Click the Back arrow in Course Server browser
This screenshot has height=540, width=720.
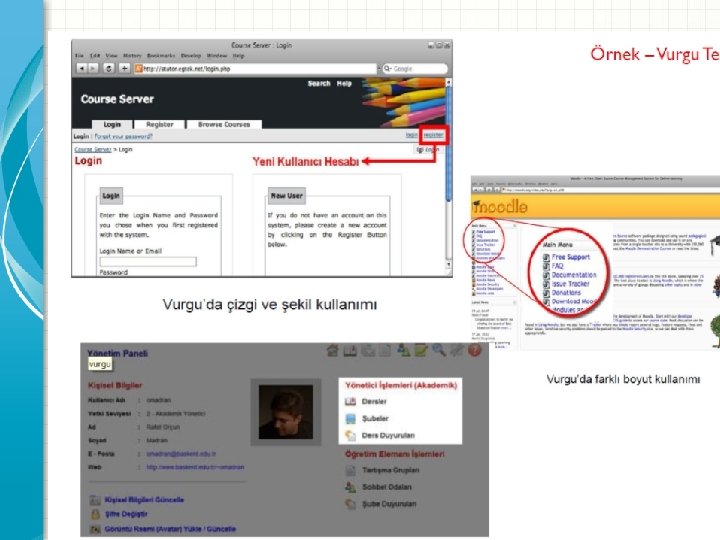click(x=81, y=68)
